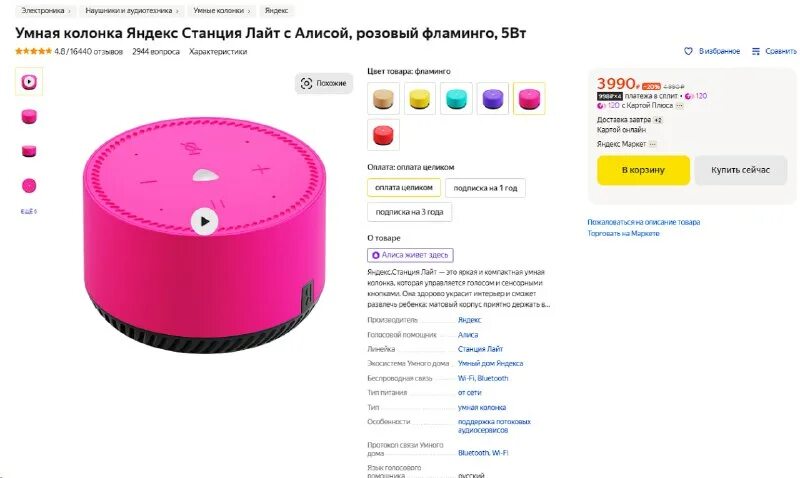Play the product video on main image
This screenshot has width=800, height=478.
point(205,221)
